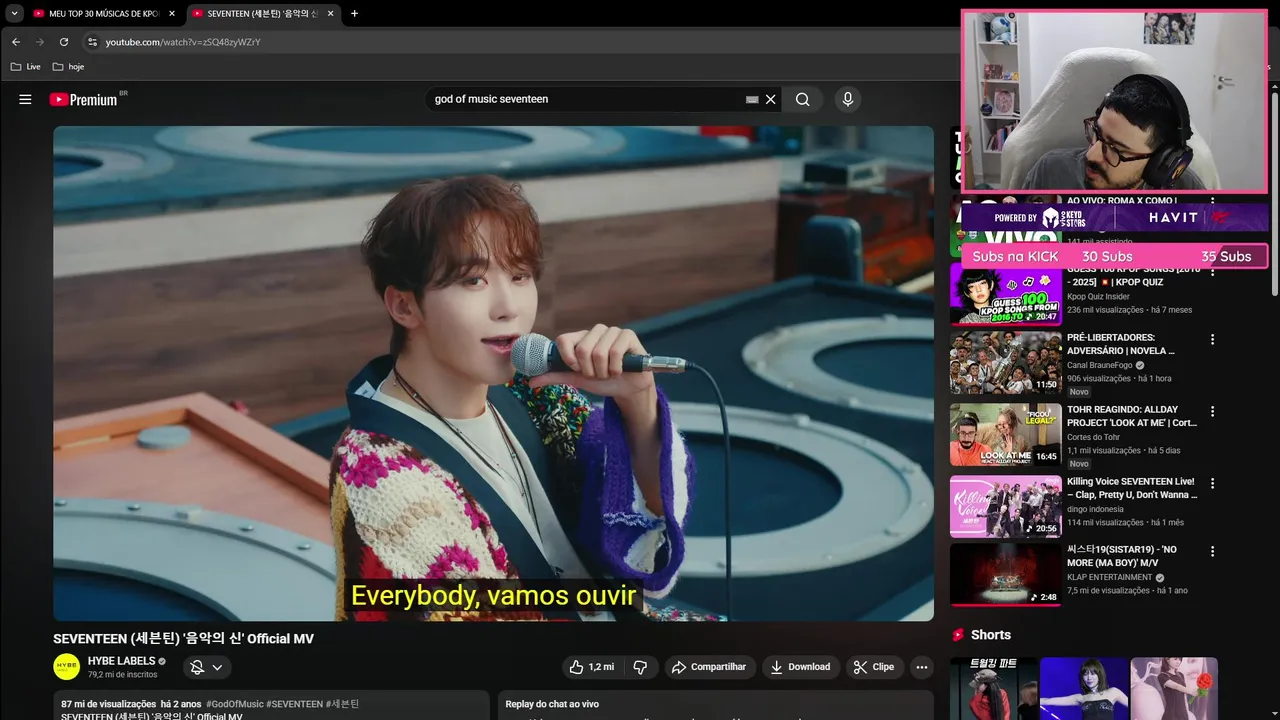This screenshot has width=1280, height=720.
Task: Create a Clipe from the video
Action: tap(874, 667)
